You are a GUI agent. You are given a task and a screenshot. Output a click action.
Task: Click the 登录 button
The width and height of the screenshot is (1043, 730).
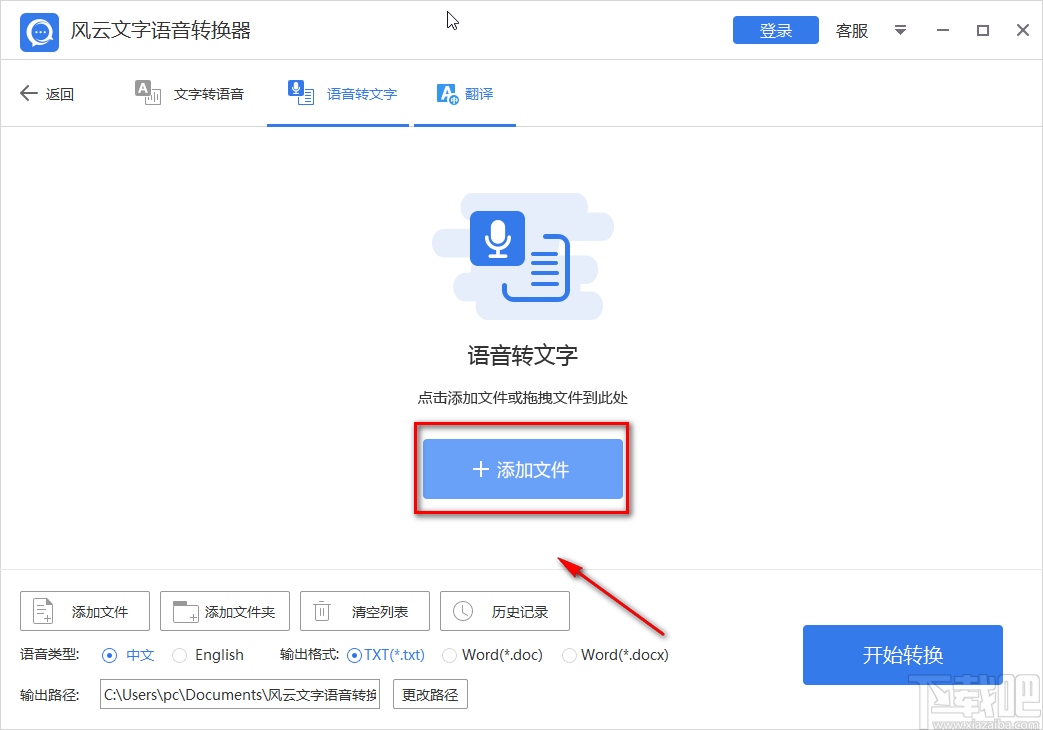(775, 30)
